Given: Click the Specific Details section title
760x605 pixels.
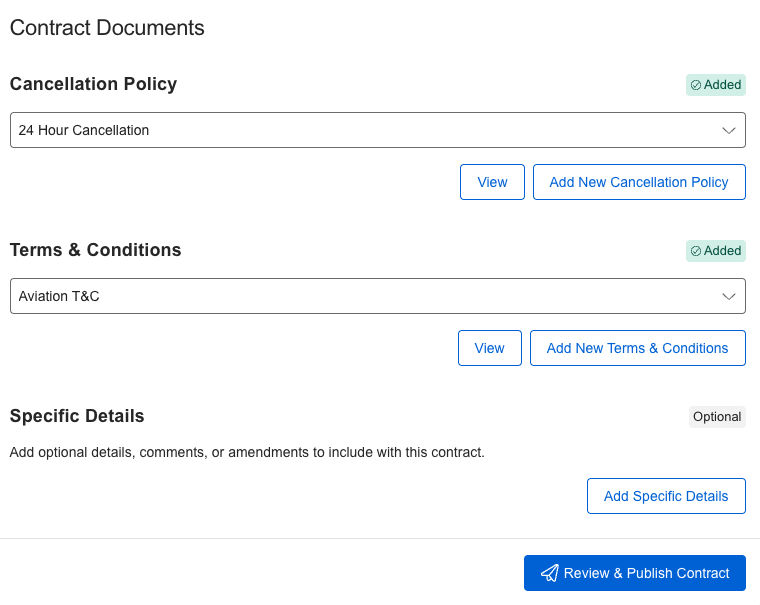Looking at the screenshot, I should [x=77, y=416].
